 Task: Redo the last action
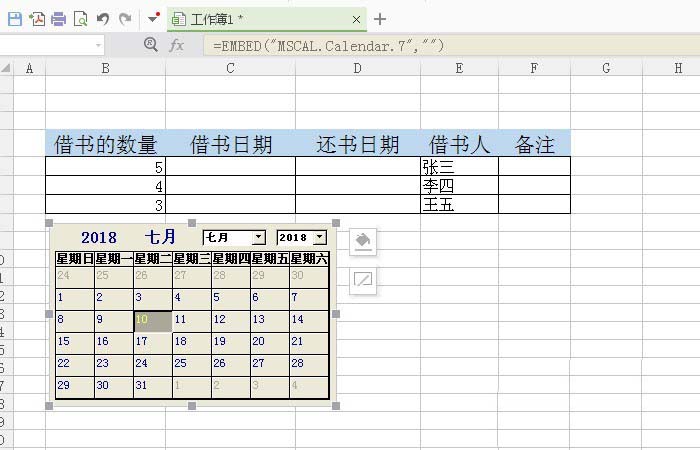[x=125, y=19]
